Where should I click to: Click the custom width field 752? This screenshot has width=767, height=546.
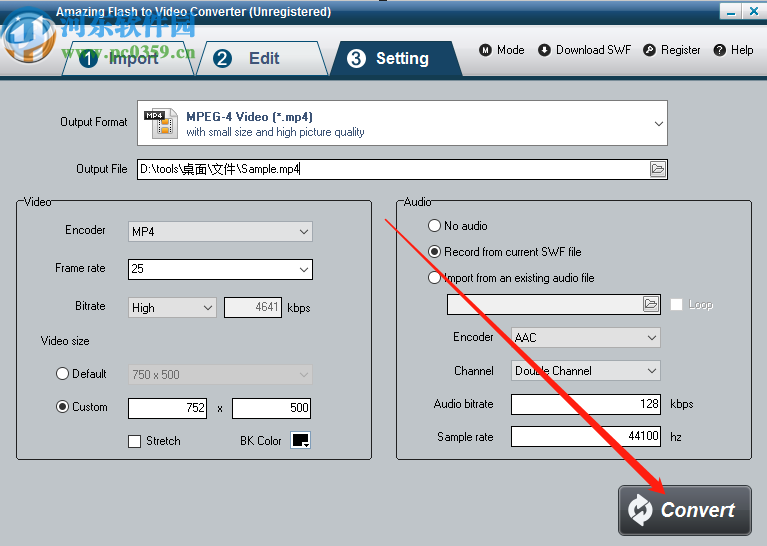coord(167,408)
